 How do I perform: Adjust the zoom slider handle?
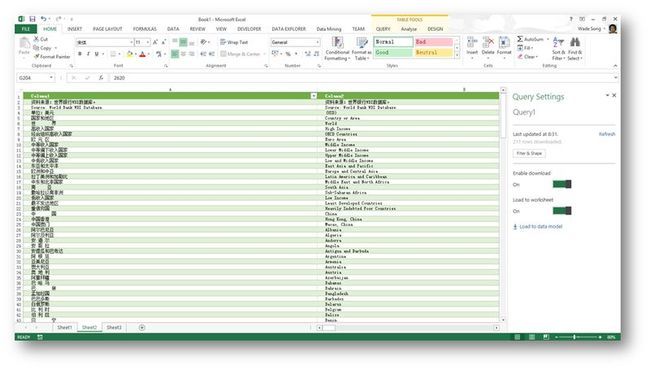click(x=575, y=337)
